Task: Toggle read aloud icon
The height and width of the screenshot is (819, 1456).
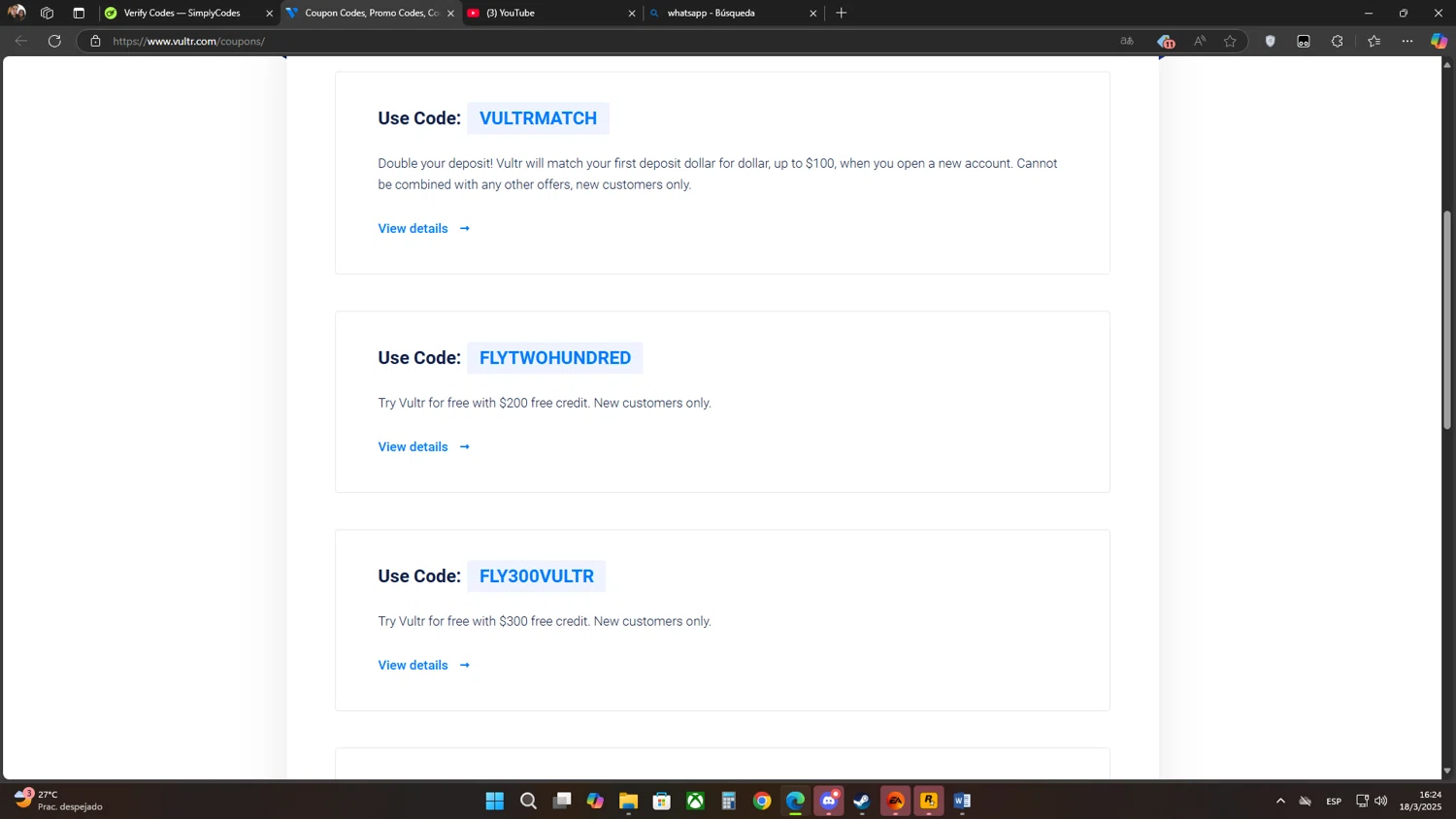Action: tap(1200, 41)
